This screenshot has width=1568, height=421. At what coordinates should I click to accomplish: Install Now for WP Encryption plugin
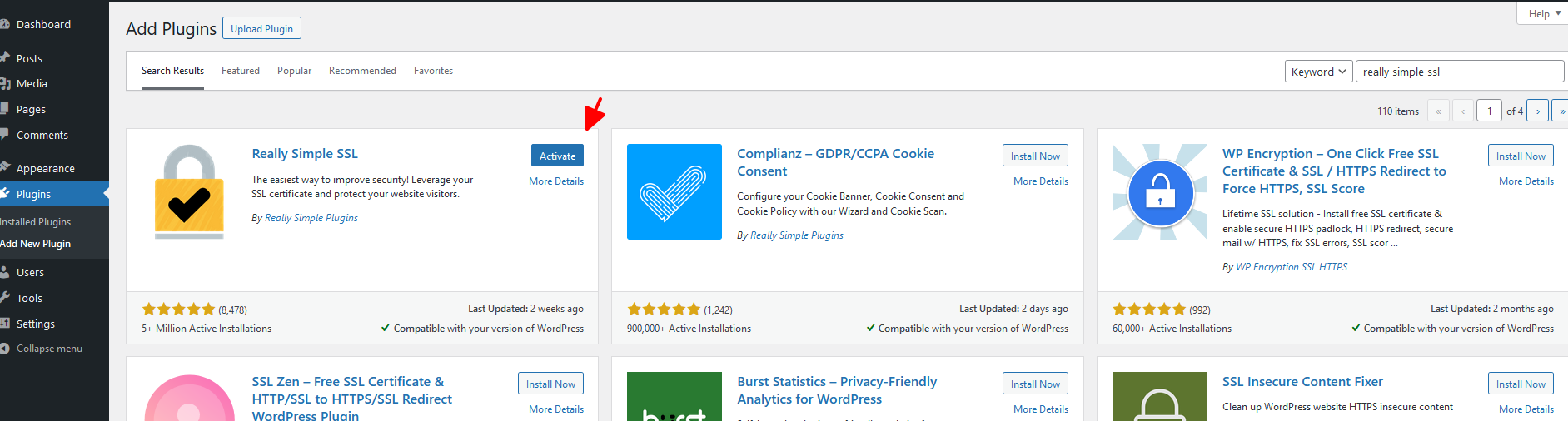click(1521, 156)
